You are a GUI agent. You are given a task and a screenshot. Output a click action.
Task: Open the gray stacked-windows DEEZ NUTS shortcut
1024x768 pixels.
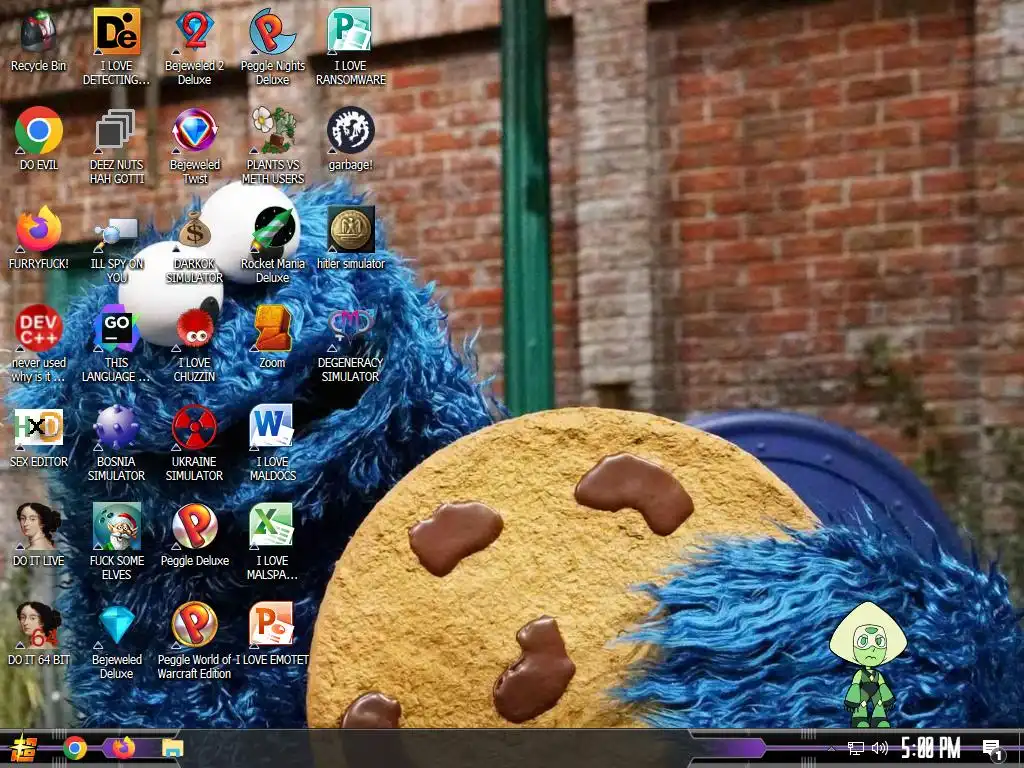tap(116, 147)
